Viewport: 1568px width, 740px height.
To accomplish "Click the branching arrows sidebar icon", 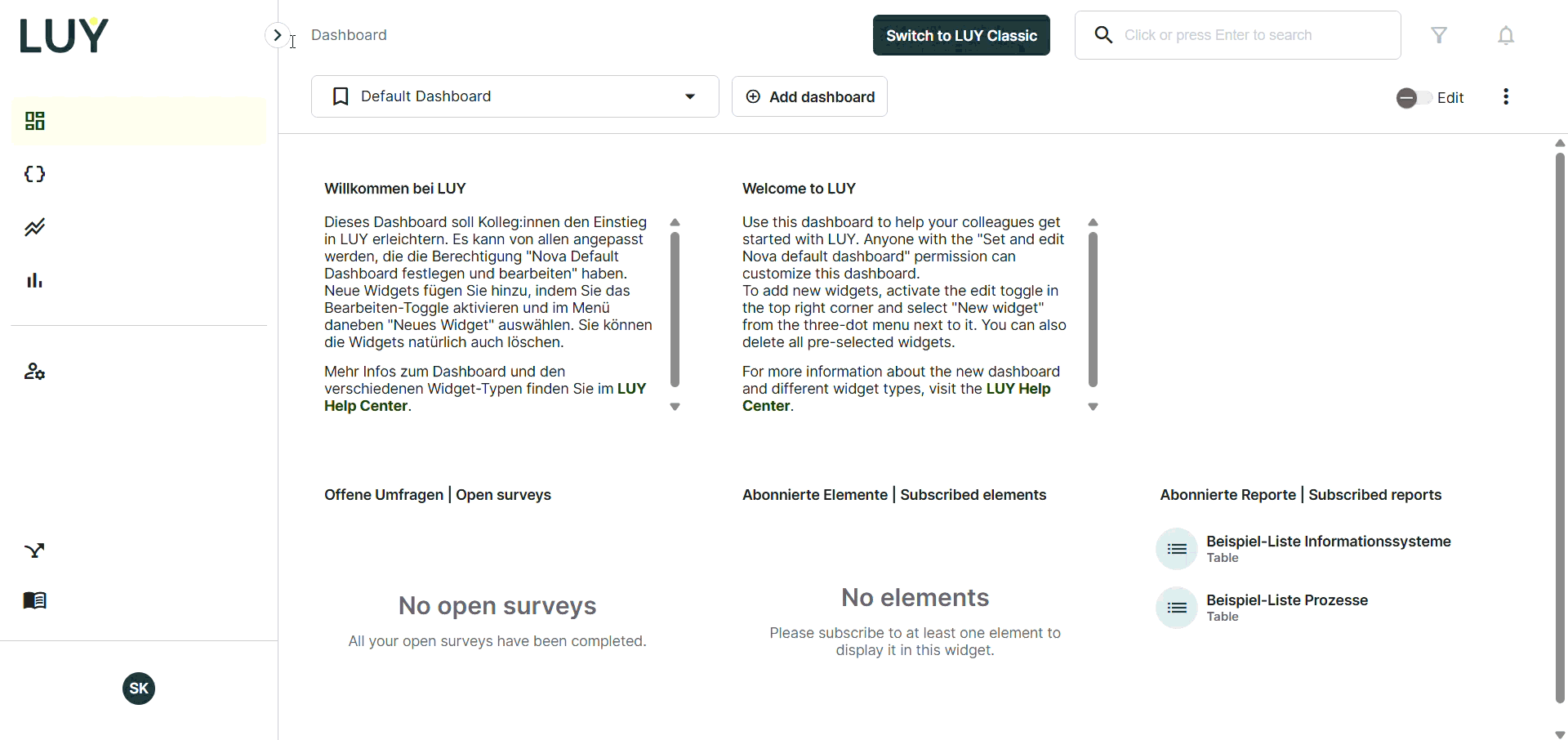I will 34,551.
